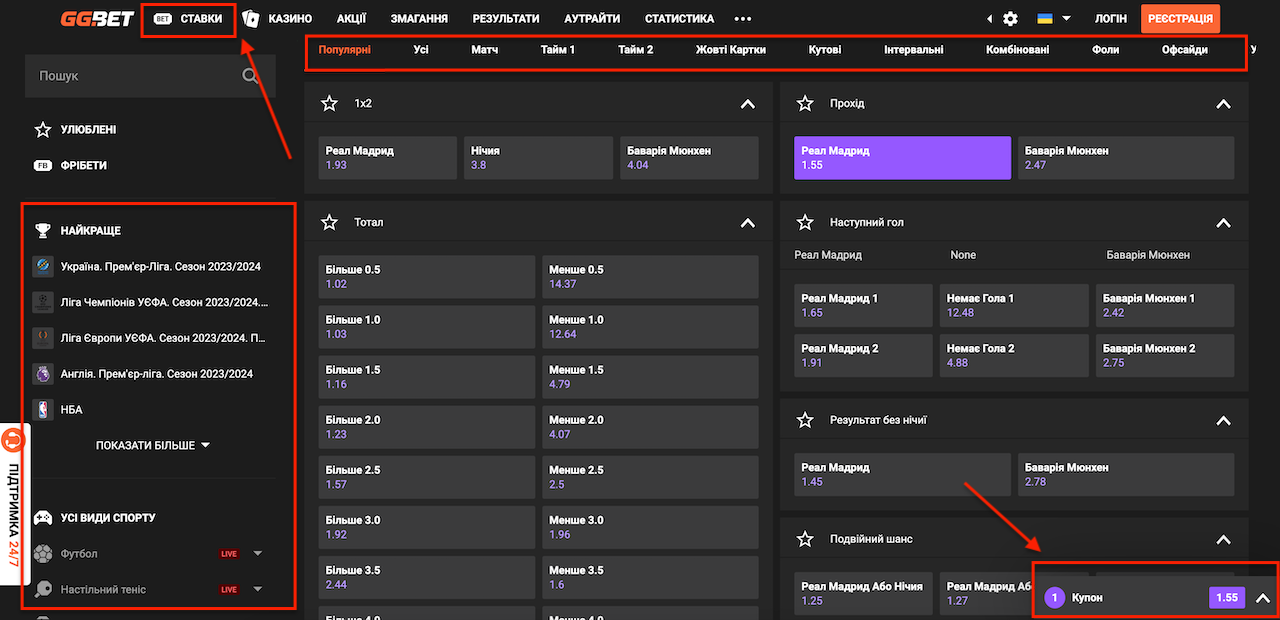
Task: Click the GG.BET logo
Action: (97, 18)
